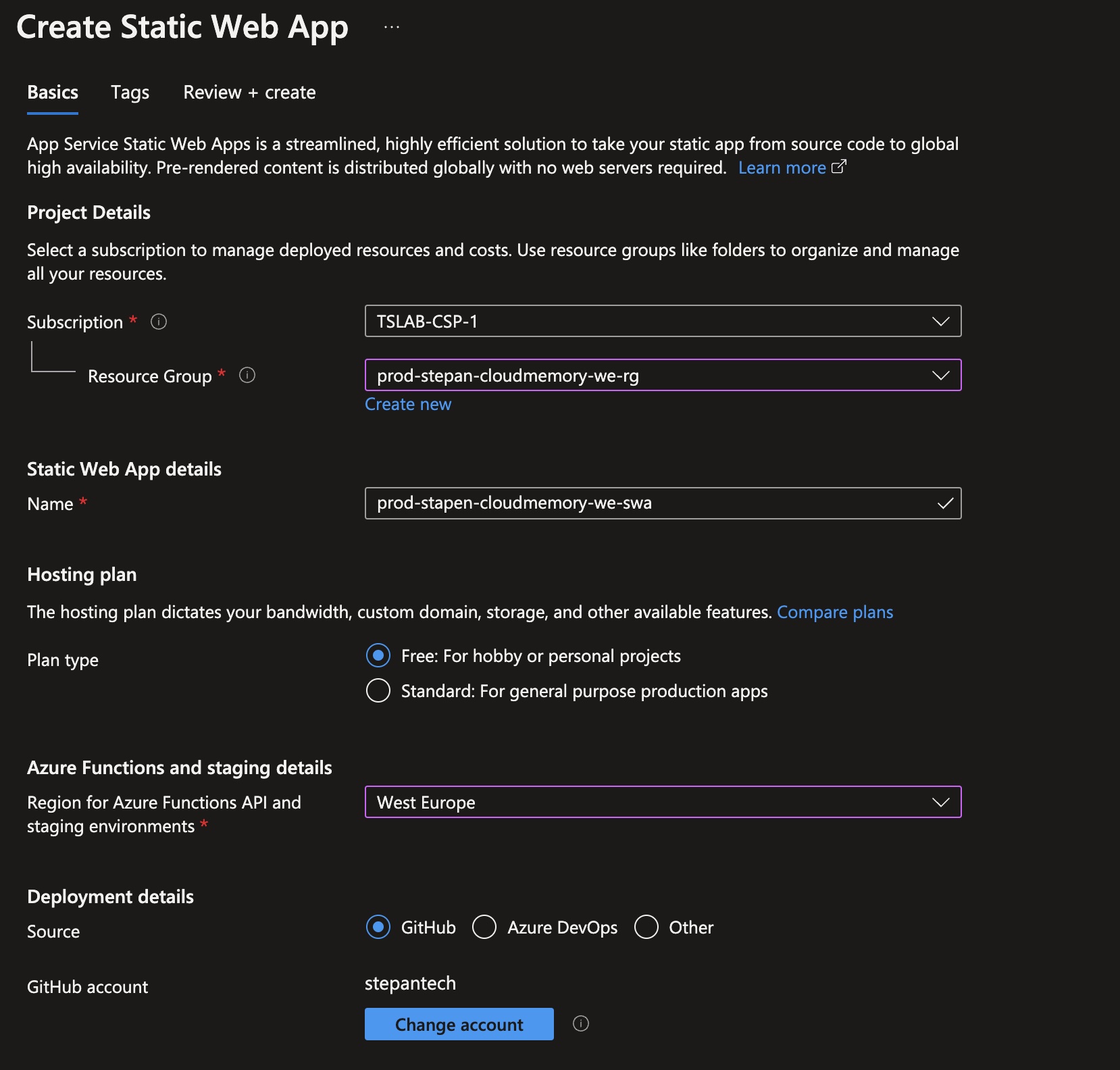1120x1070 pixels.
Task: Select Other as the deployment source
Action: coord(646,927)
